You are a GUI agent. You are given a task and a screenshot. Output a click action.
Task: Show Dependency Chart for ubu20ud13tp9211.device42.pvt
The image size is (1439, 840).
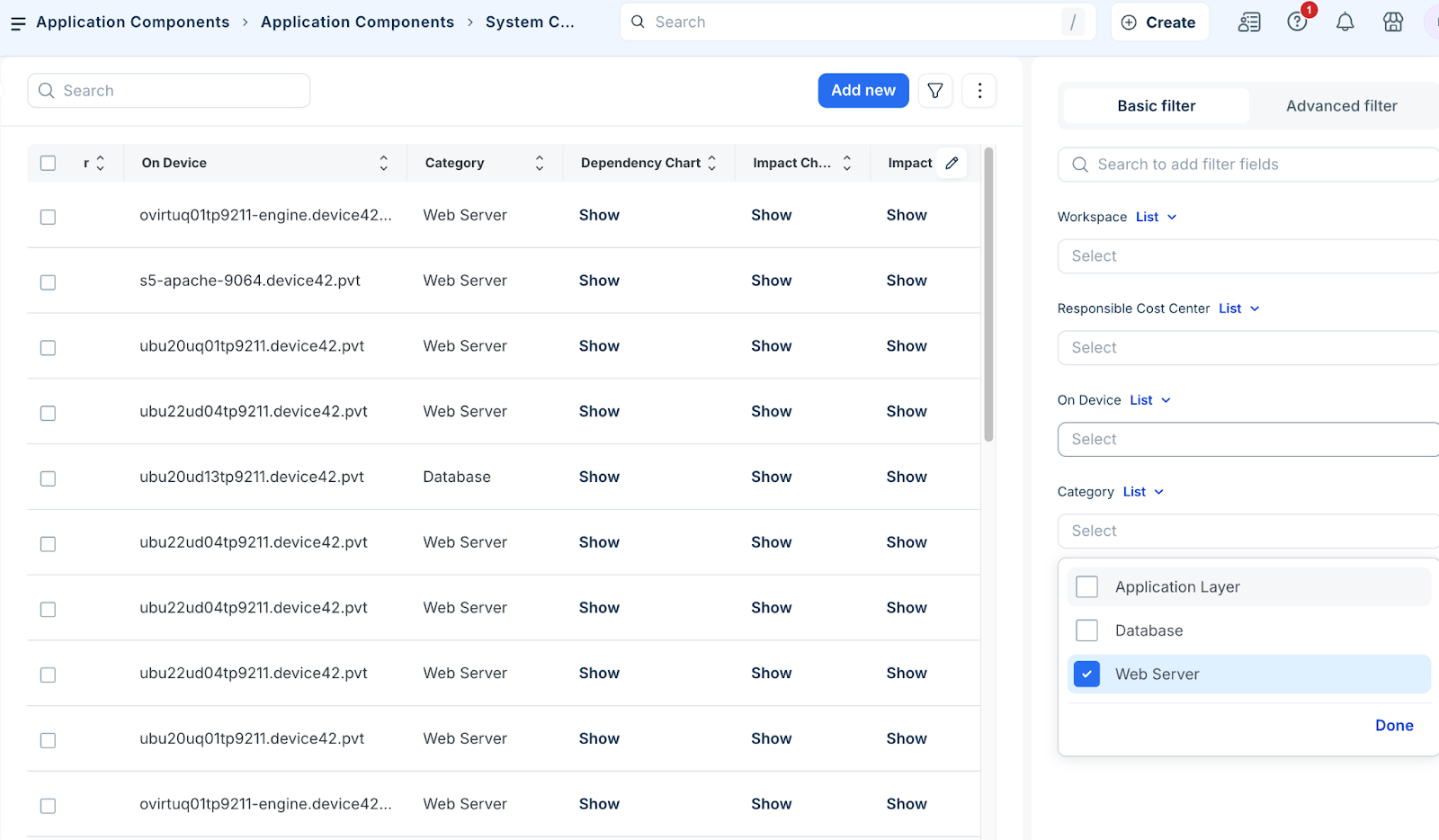click(x=599, y=477)
